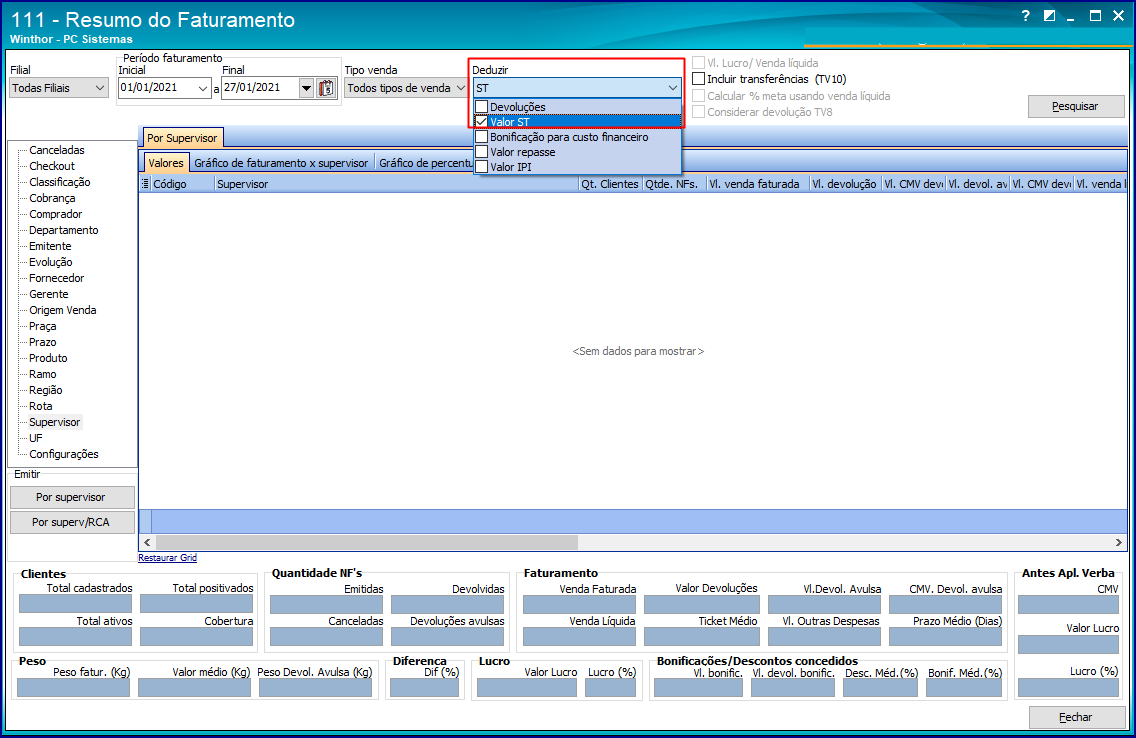Enable Incluir transferências (TV10)

coord(698,79)
